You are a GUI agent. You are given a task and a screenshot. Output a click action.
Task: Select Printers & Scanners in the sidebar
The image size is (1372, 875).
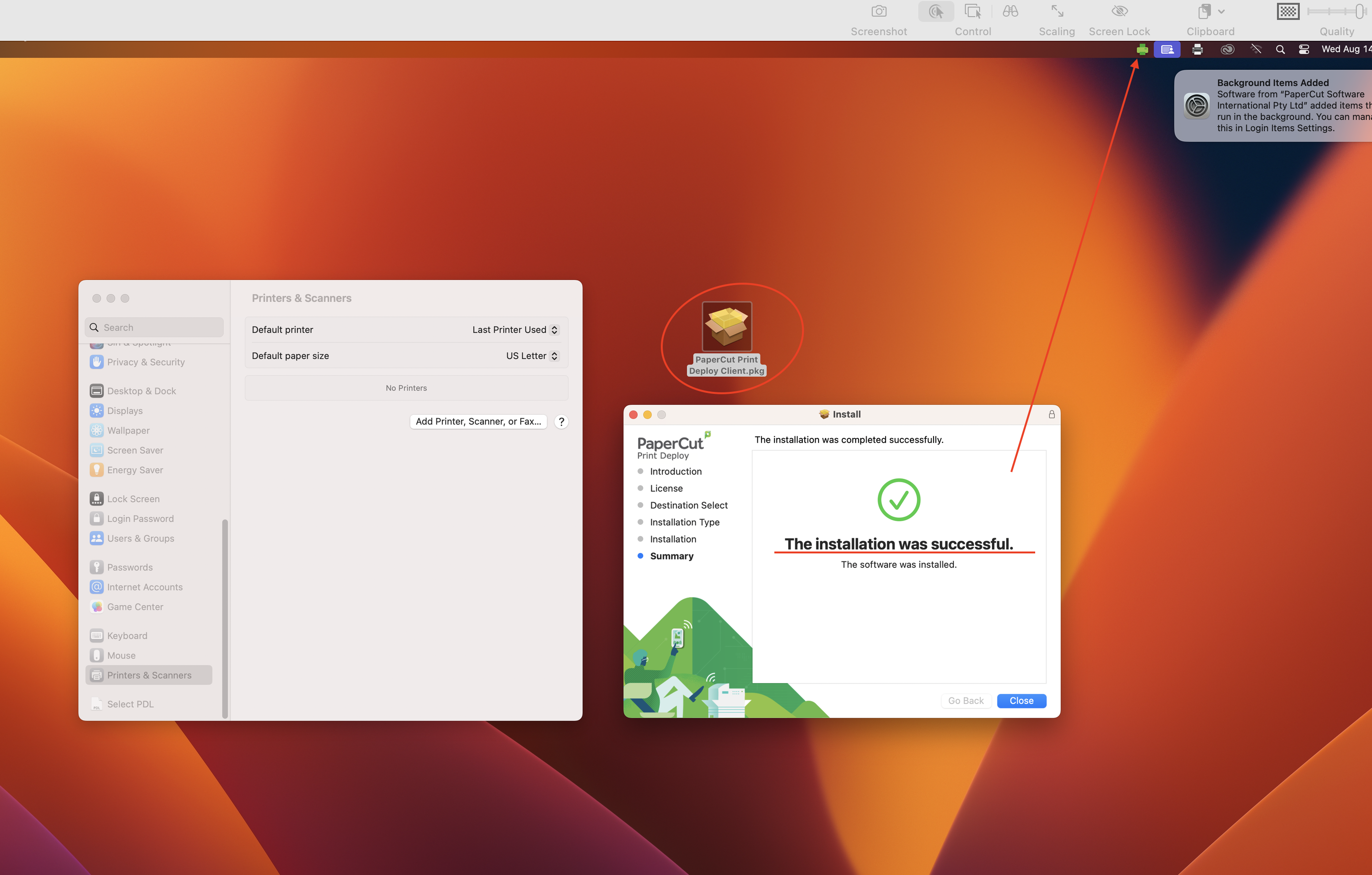click(x=149, y=675)
